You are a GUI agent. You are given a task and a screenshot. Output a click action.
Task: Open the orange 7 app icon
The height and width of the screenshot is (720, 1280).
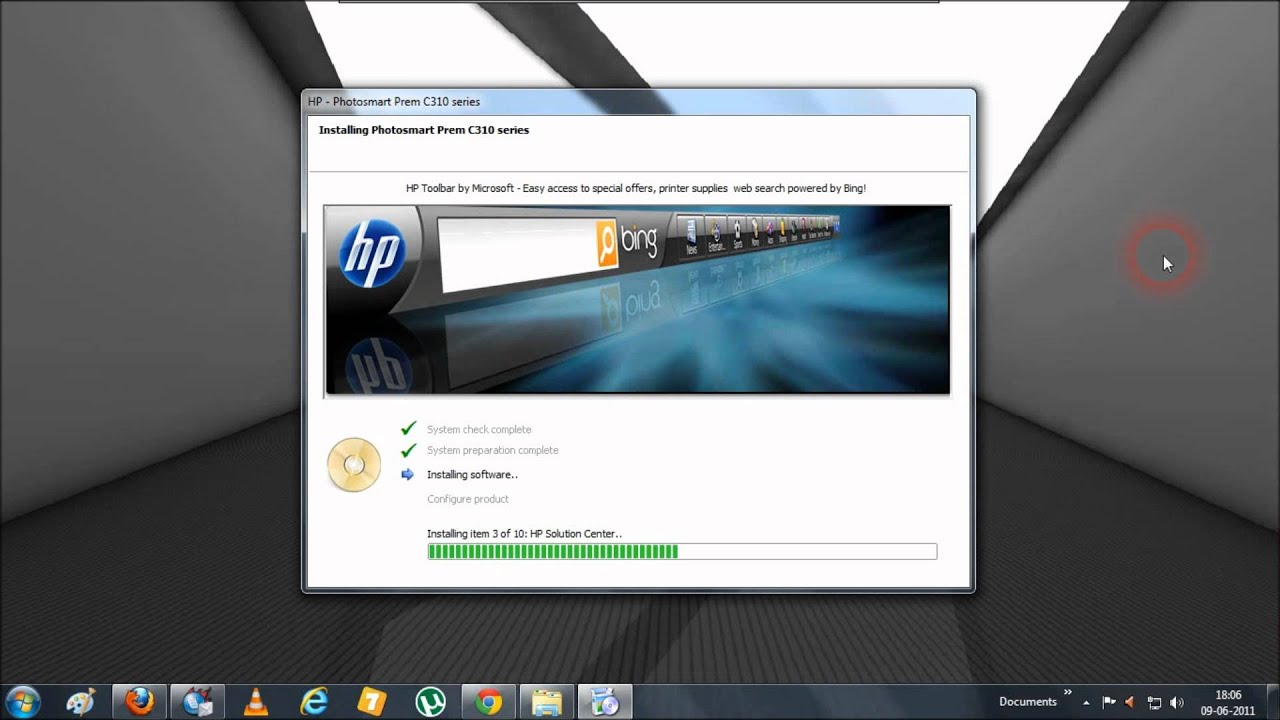372,702
